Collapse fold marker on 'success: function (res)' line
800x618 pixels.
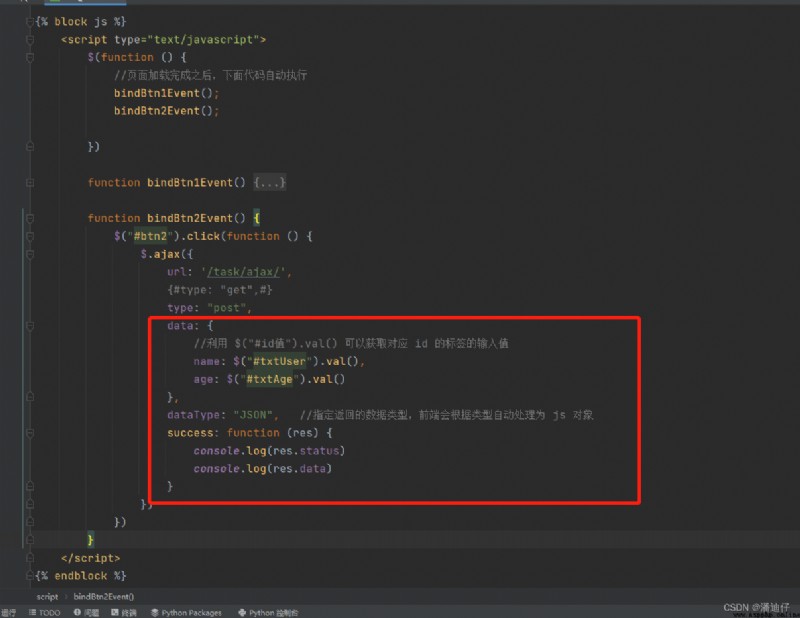tap(30, 433)
